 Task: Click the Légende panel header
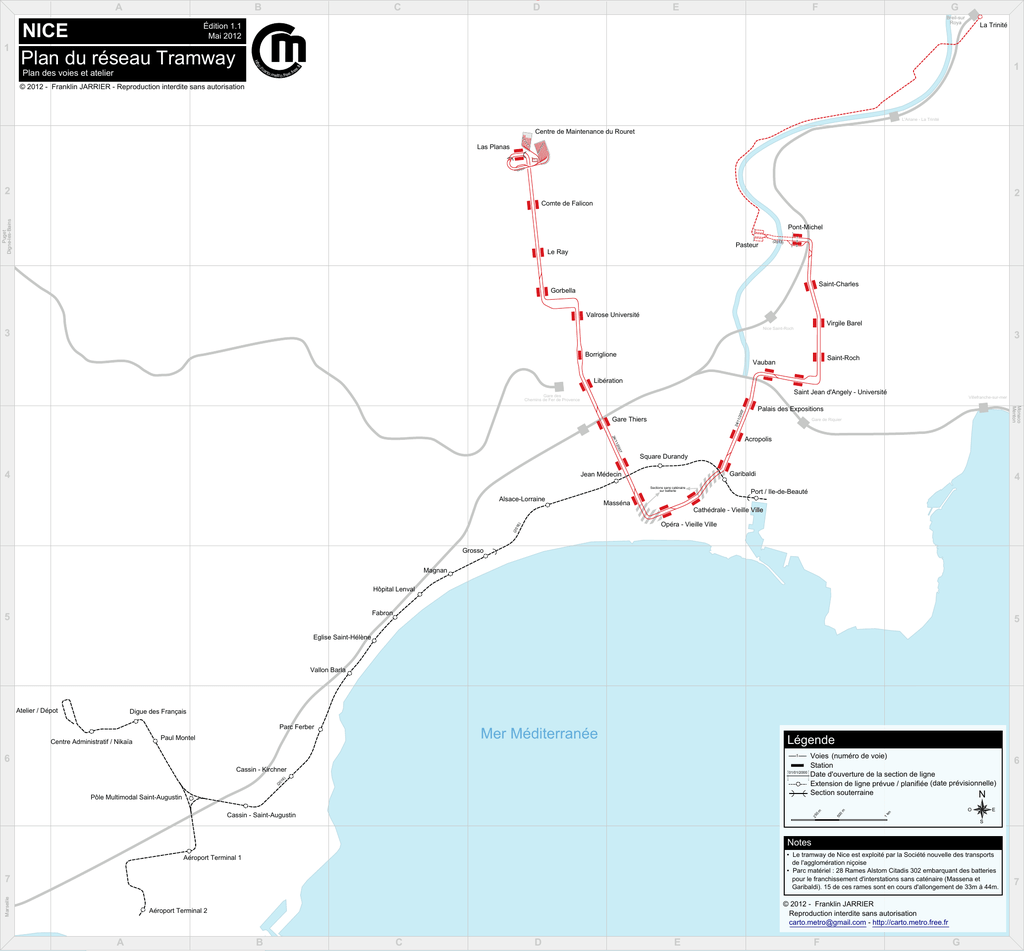pos(891,739)
